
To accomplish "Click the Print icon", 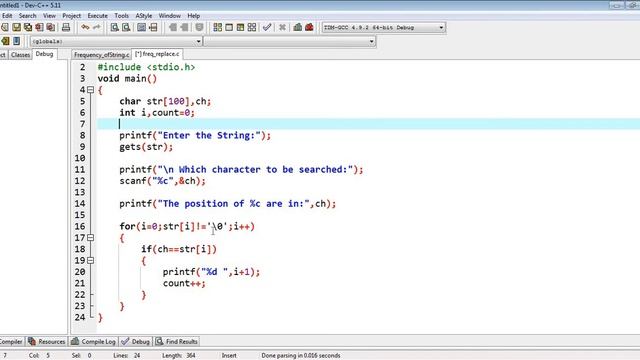I will point(66,27).
